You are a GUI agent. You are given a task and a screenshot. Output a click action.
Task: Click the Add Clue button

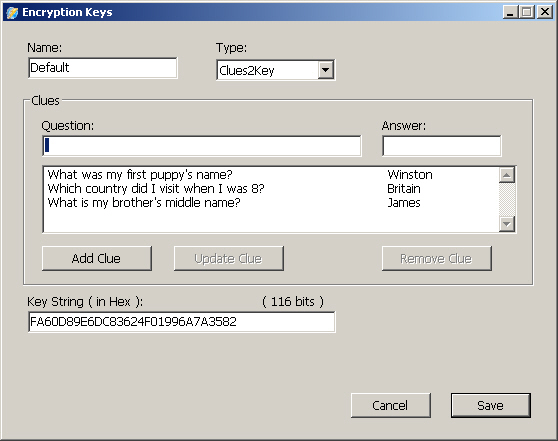coord(97,258)
